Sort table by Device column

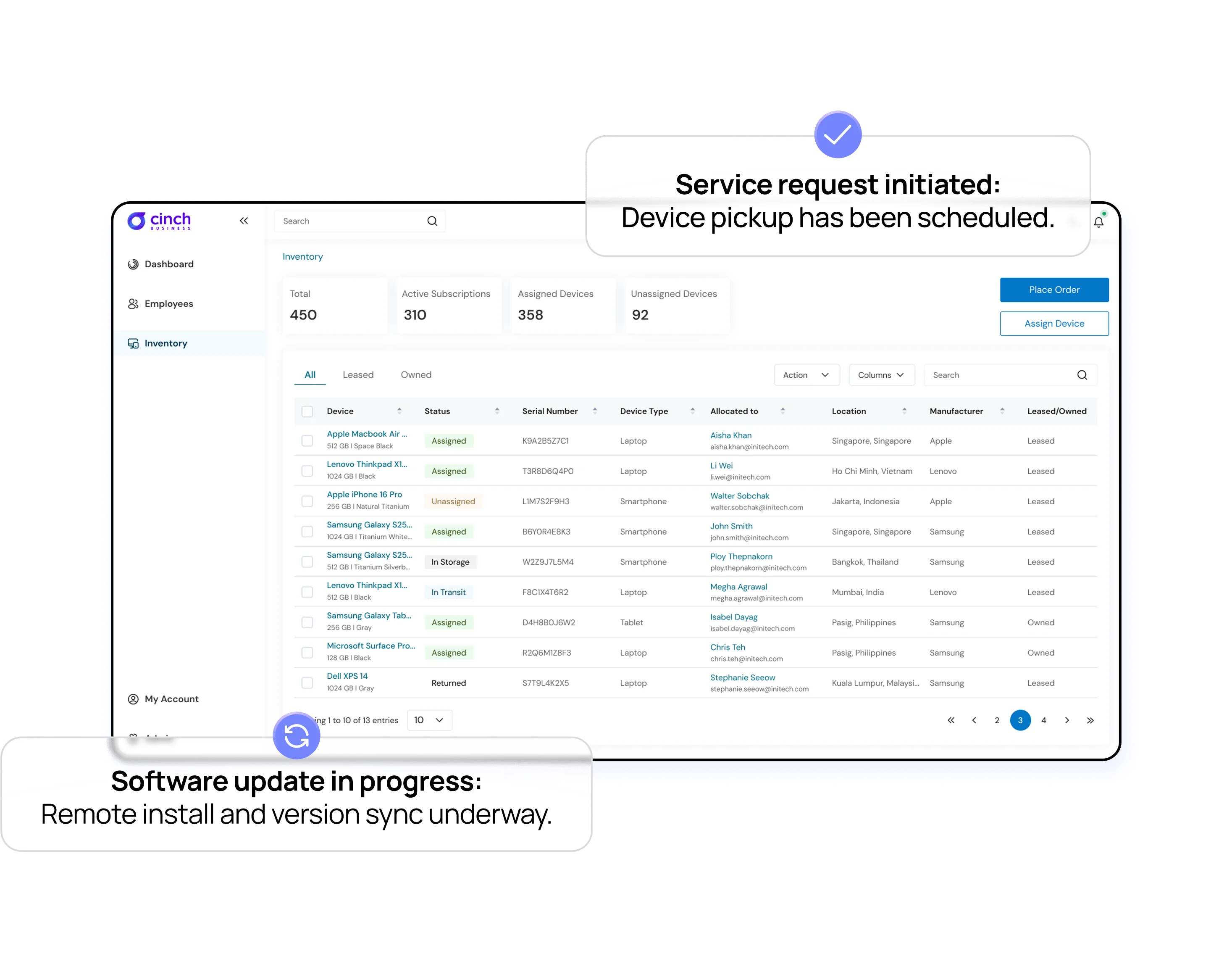[x=399, y=411]
